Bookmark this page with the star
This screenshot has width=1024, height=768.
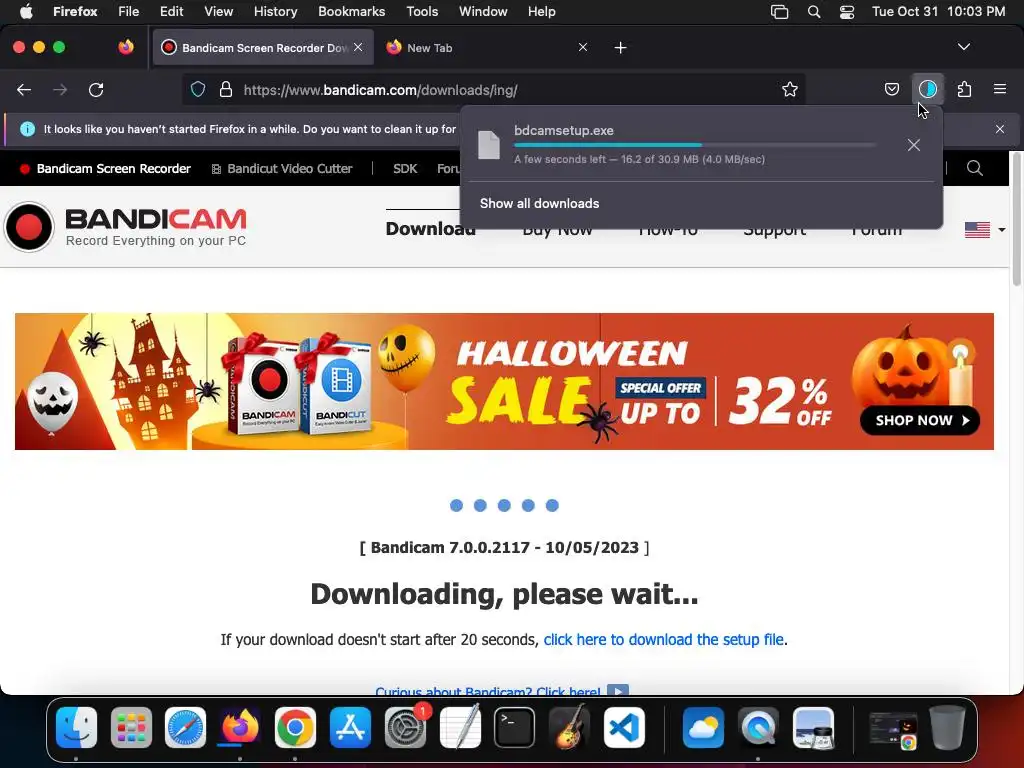tap(790, 89)
